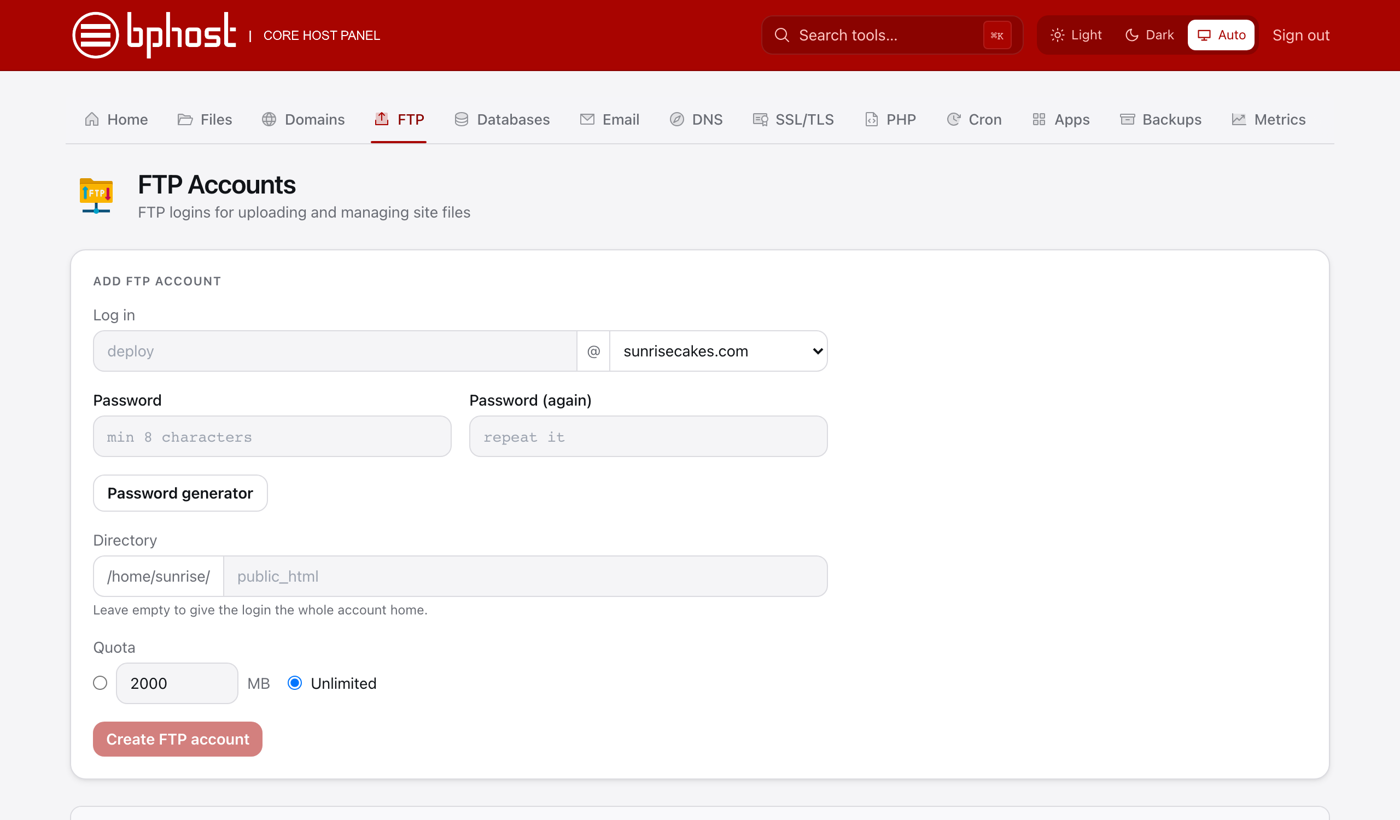Select the FTP tab

coord(399,119)
